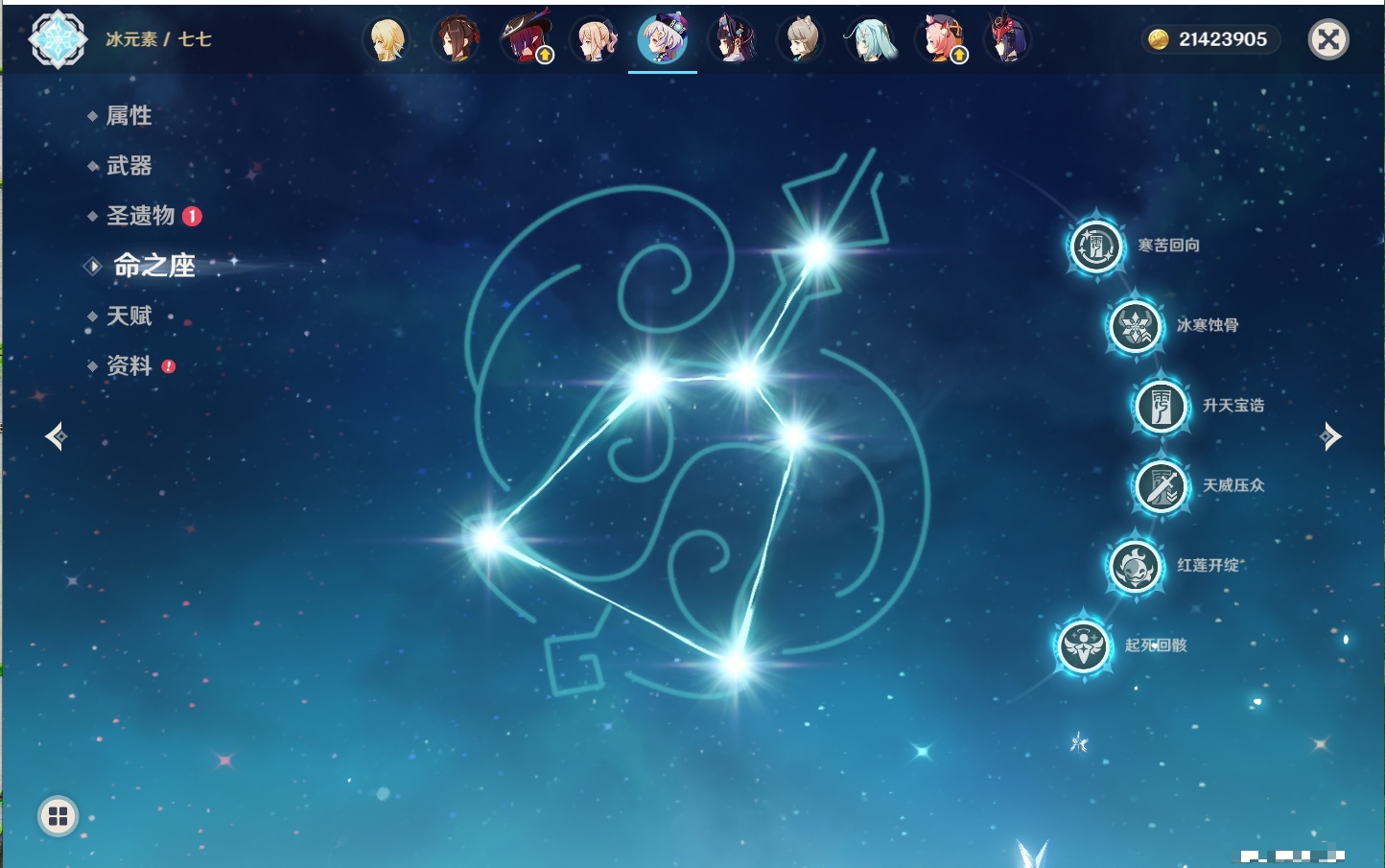Open the 天赋 talents menu
This screenshot has height=868, width=1385.
pos(129,316)
